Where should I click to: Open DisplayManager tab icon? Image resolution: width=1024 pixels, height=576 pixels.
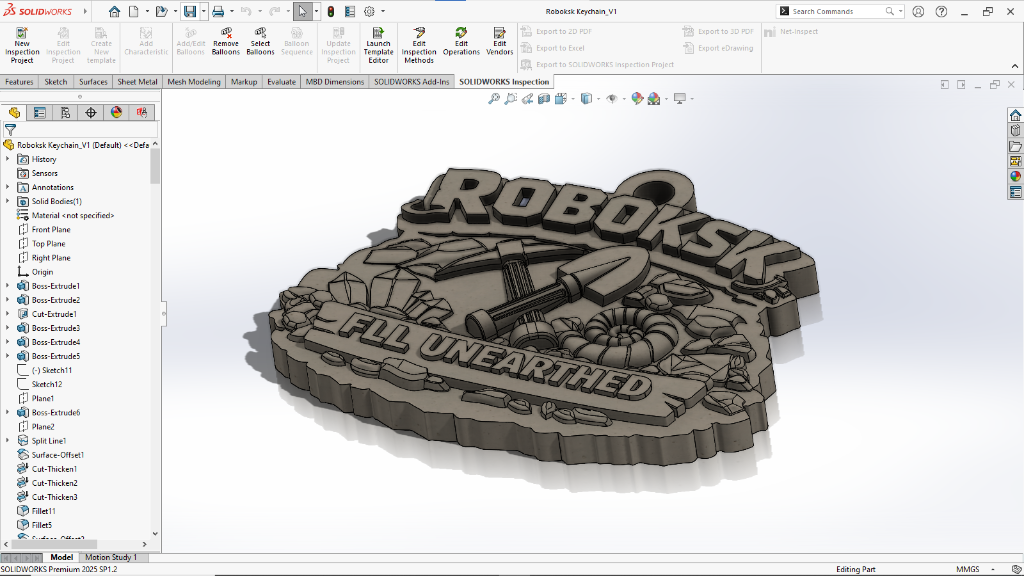[116, 112]
